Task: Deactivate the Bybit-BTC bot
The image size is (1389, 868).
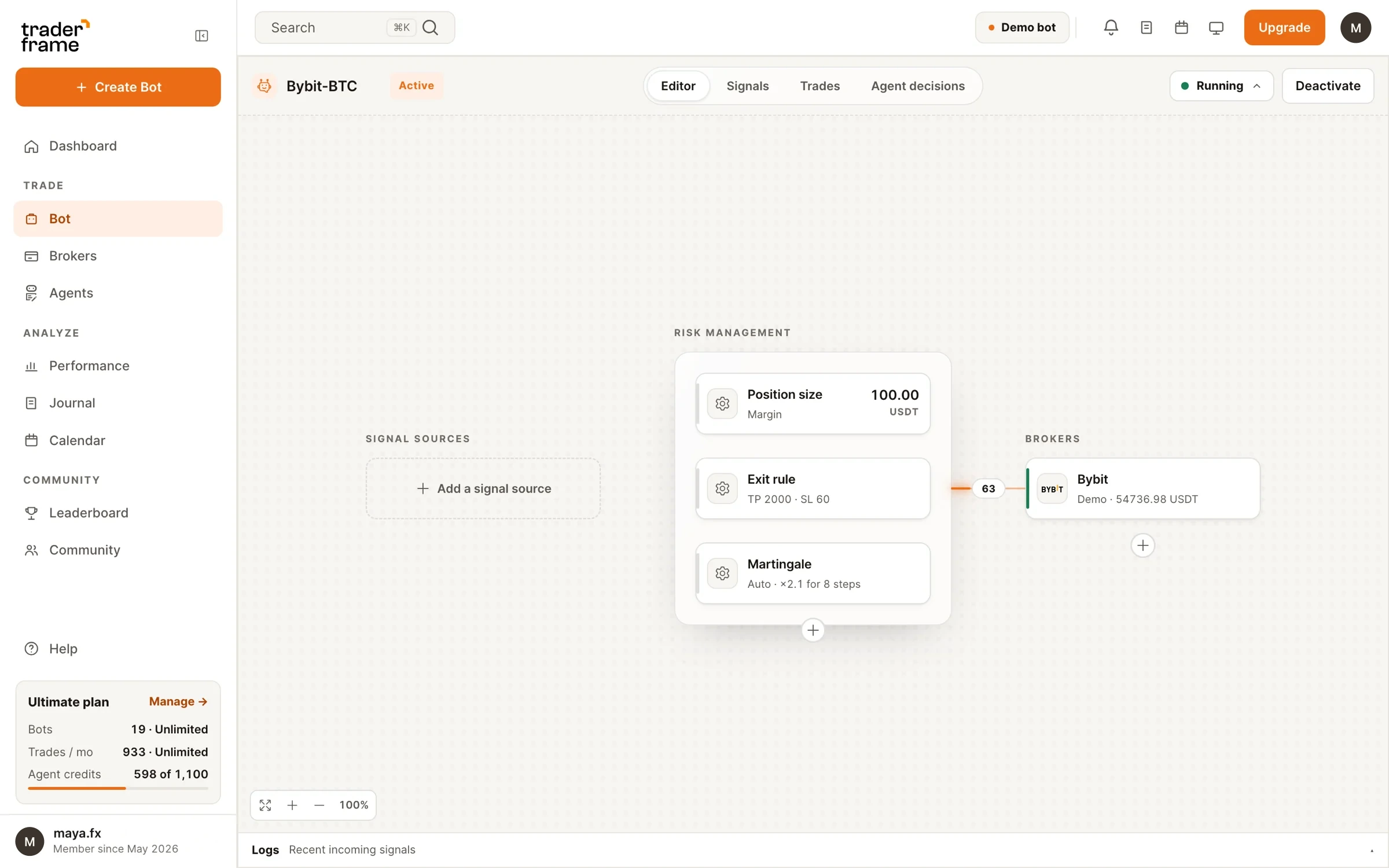Action: [x=1328, y=86]
